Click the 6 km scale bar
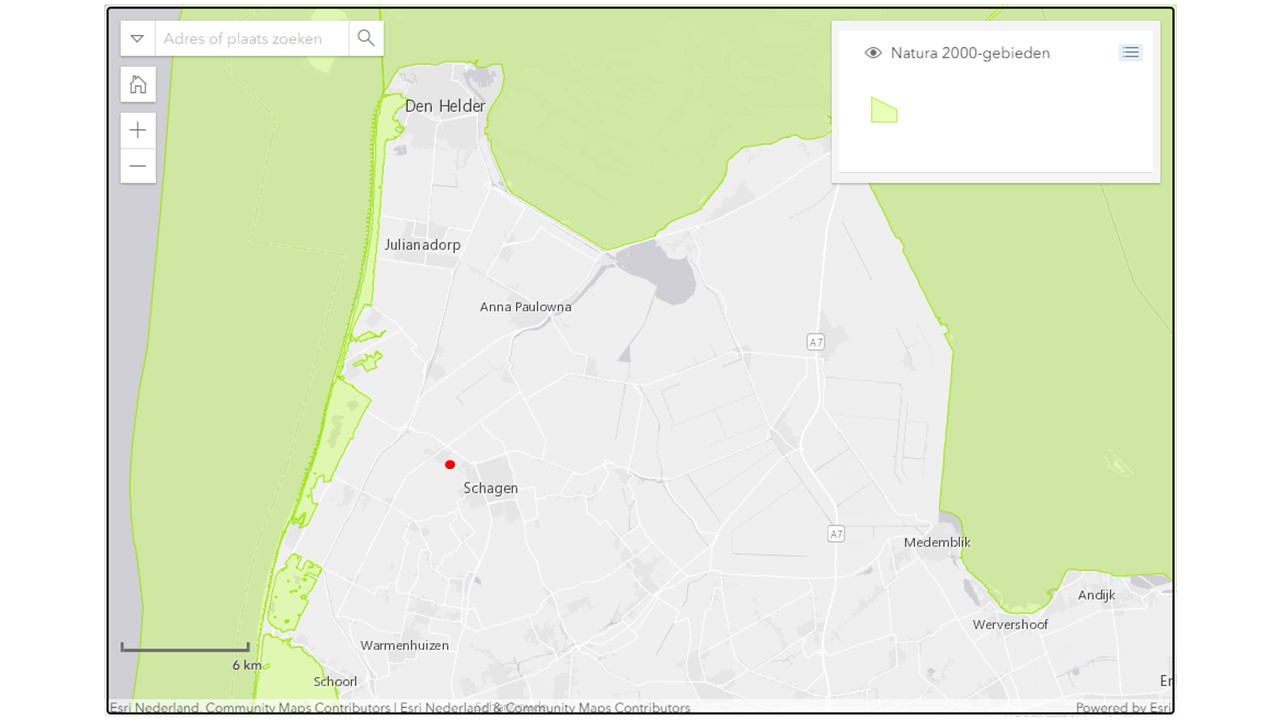This screenshot has height=720, width=1280. coord(185,650)
